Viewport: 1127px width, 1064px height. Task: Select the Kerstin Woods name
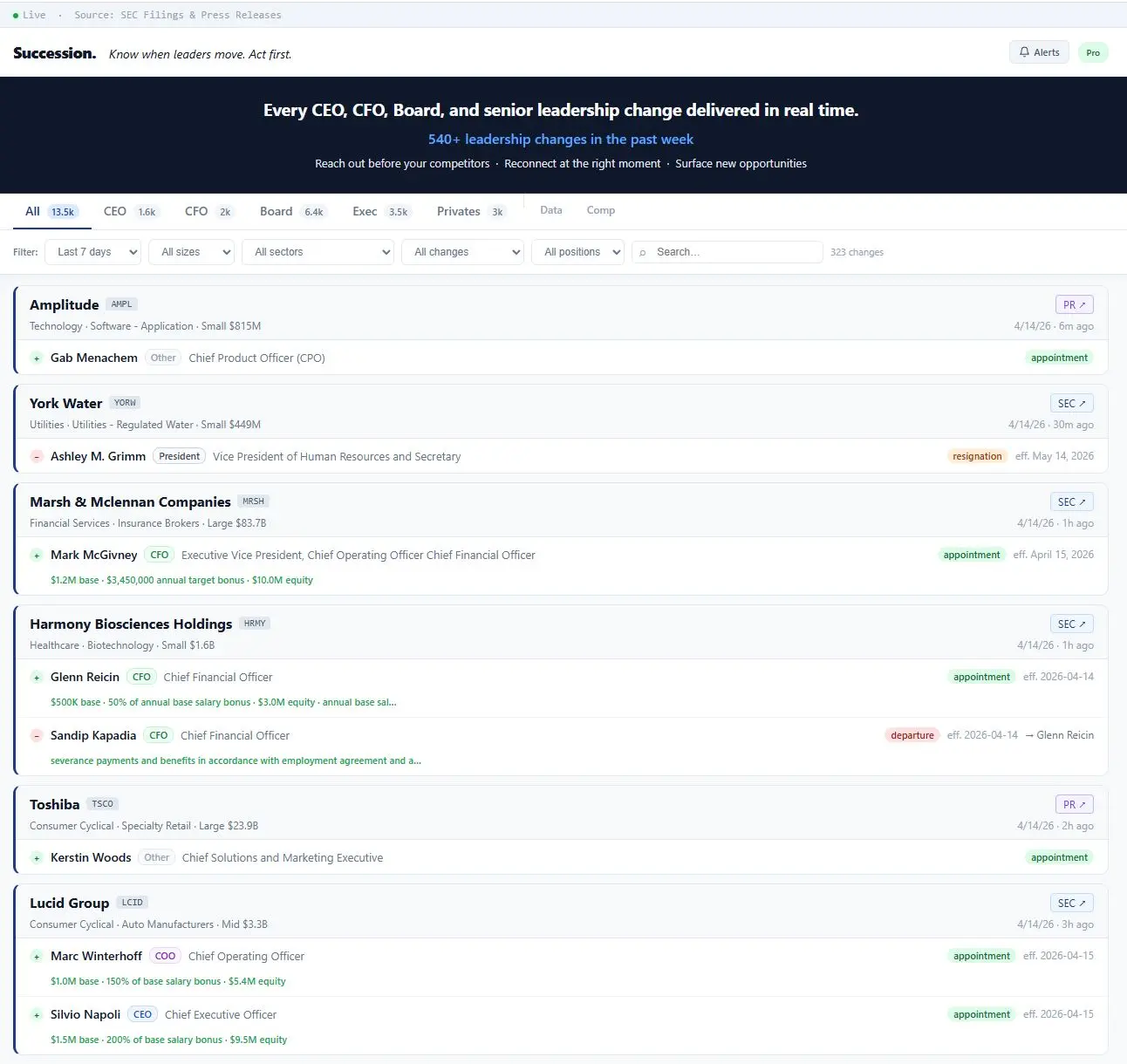pyautogui.click(x=91, y=857)
